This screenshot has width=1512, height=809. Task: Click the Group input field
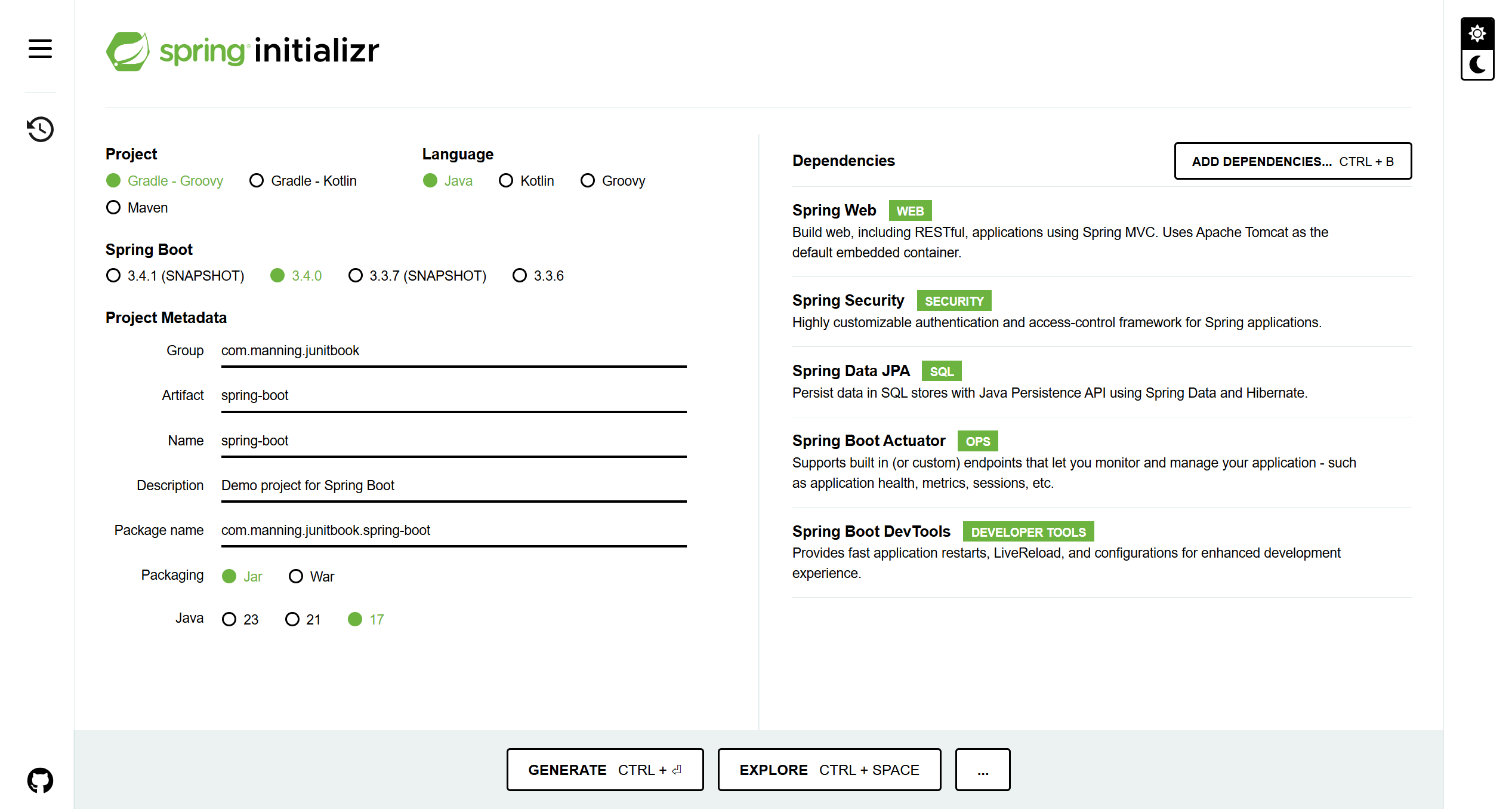click(x=453, y=351)
